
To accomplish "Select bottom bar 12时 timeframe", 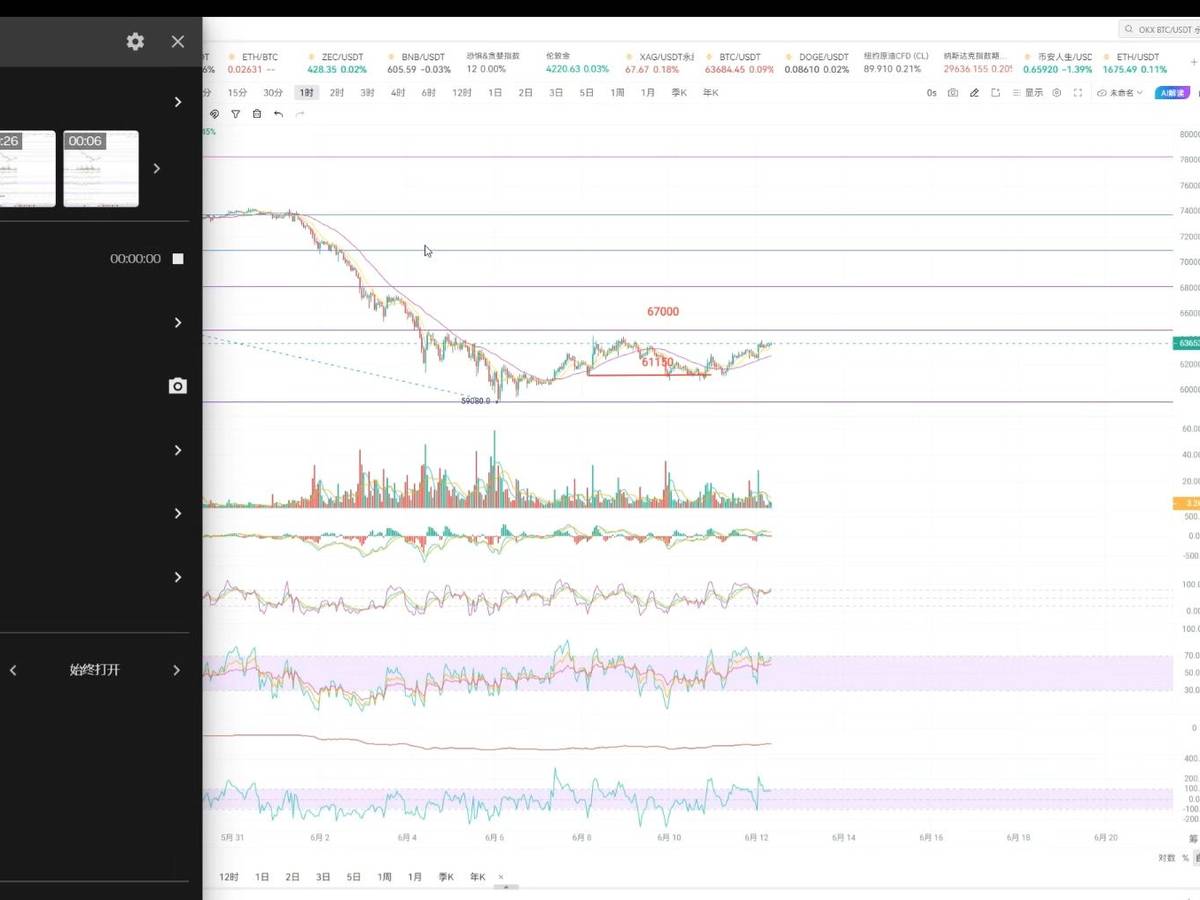I will (229, 877).
